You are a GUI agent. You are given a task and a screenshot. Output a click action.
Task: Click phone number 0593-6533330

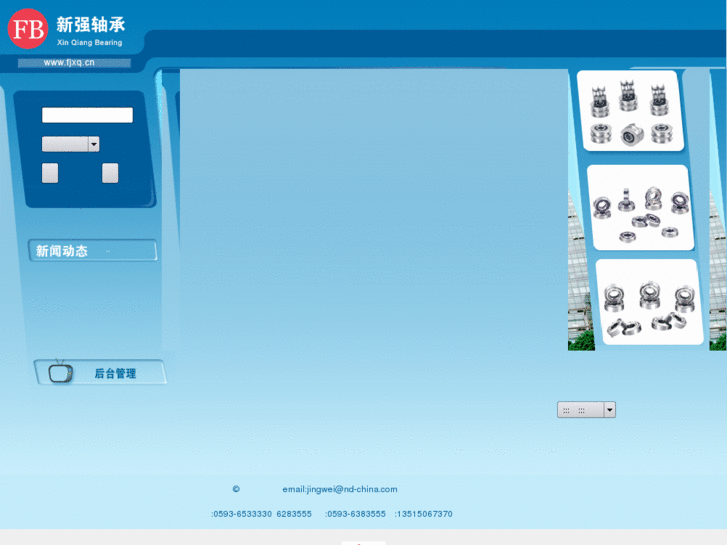click(x=242, y=514)
